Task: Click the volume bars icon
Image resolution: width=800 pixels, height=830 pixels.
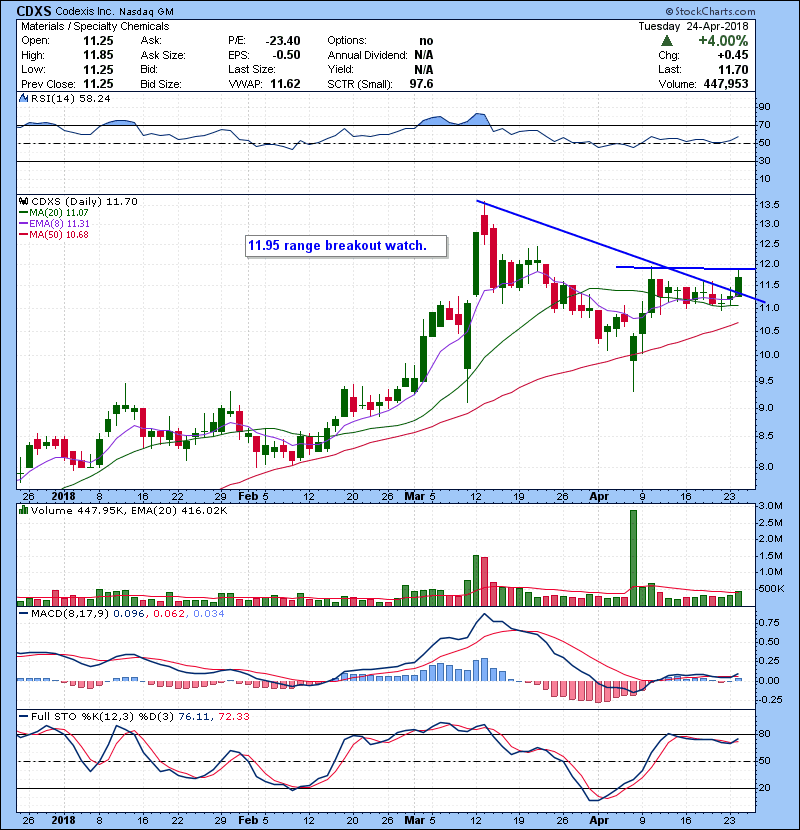Action: [23, 510]
